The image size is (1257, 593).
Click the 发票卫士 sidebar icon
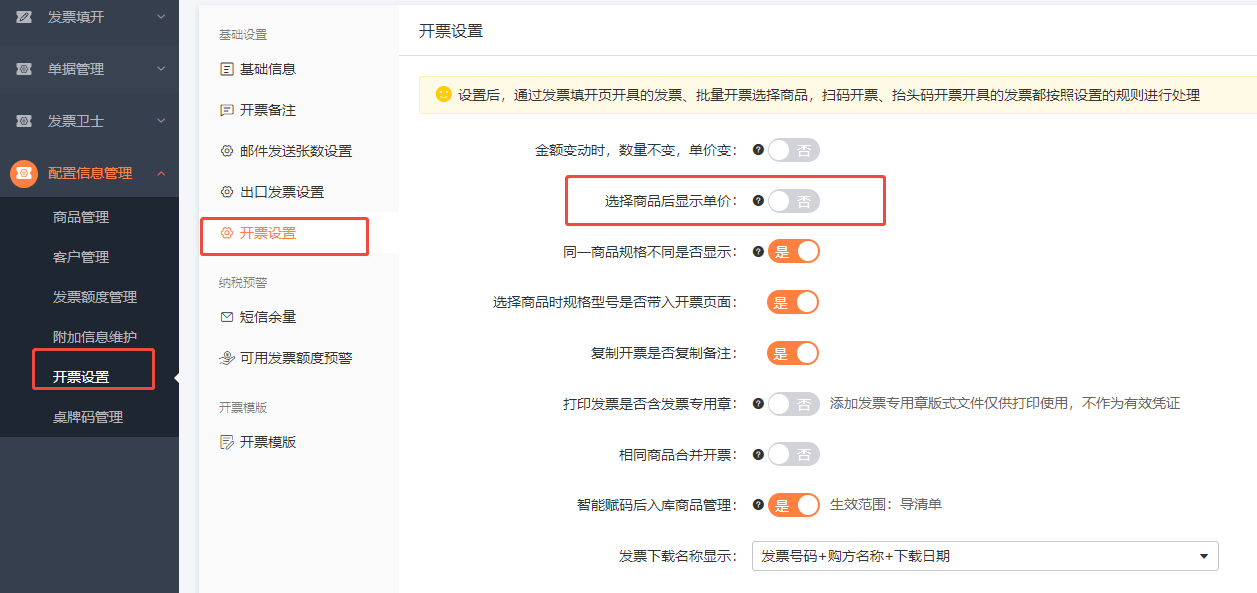click(24, 121)
